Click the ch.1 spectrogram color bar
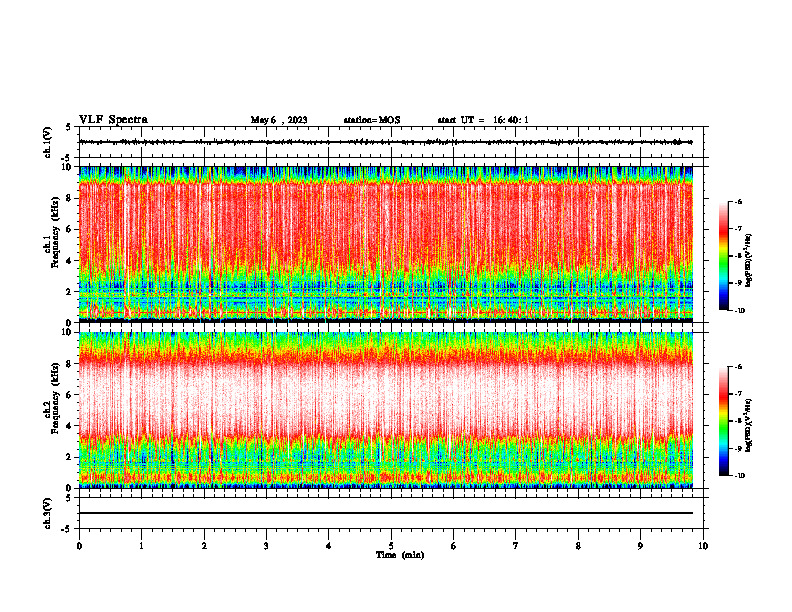Screen dimensions: 792x612 tap(723, 256)
